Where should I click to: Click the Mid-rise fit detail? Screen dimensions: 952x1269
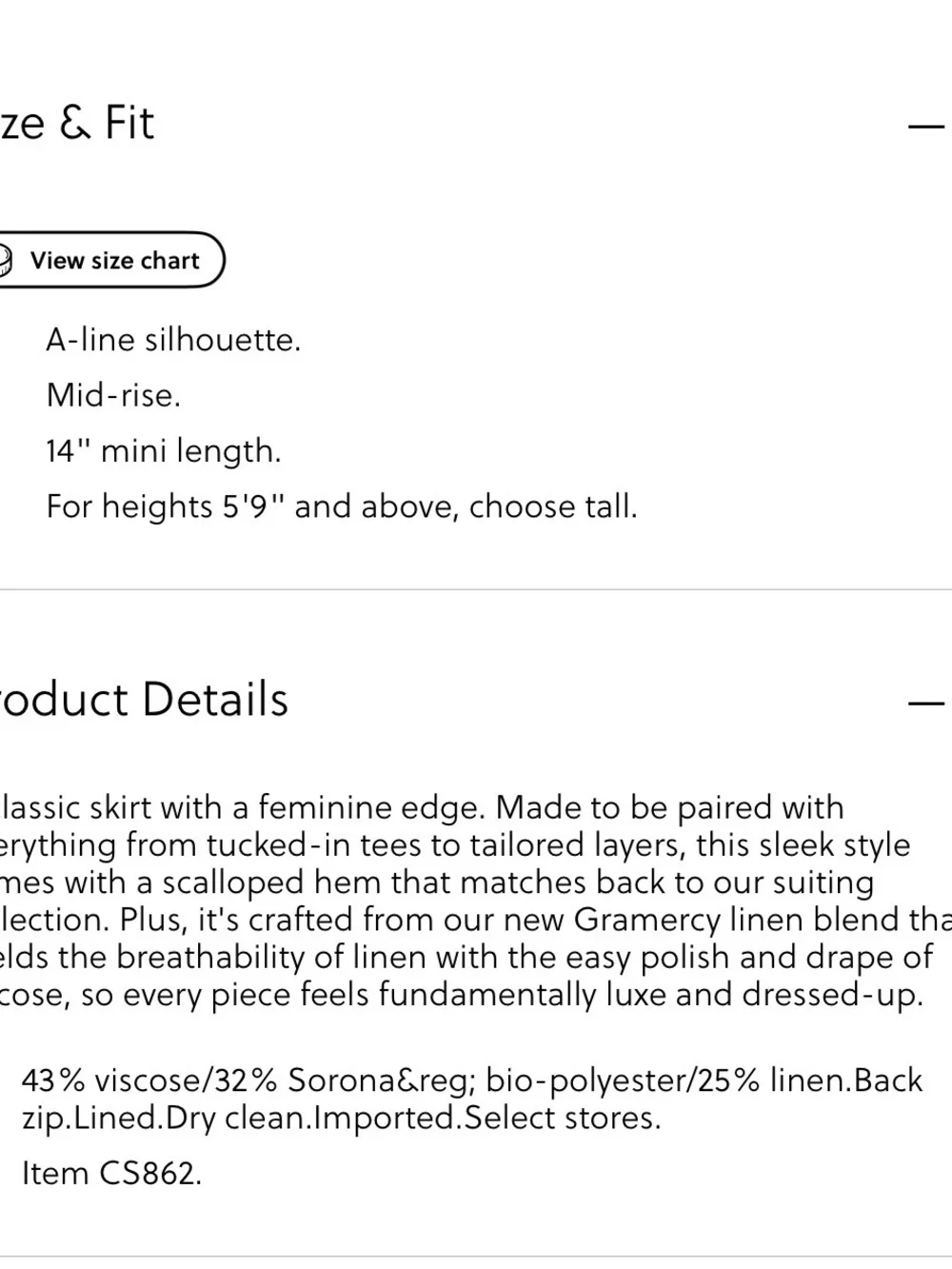[x=113, y=395]
